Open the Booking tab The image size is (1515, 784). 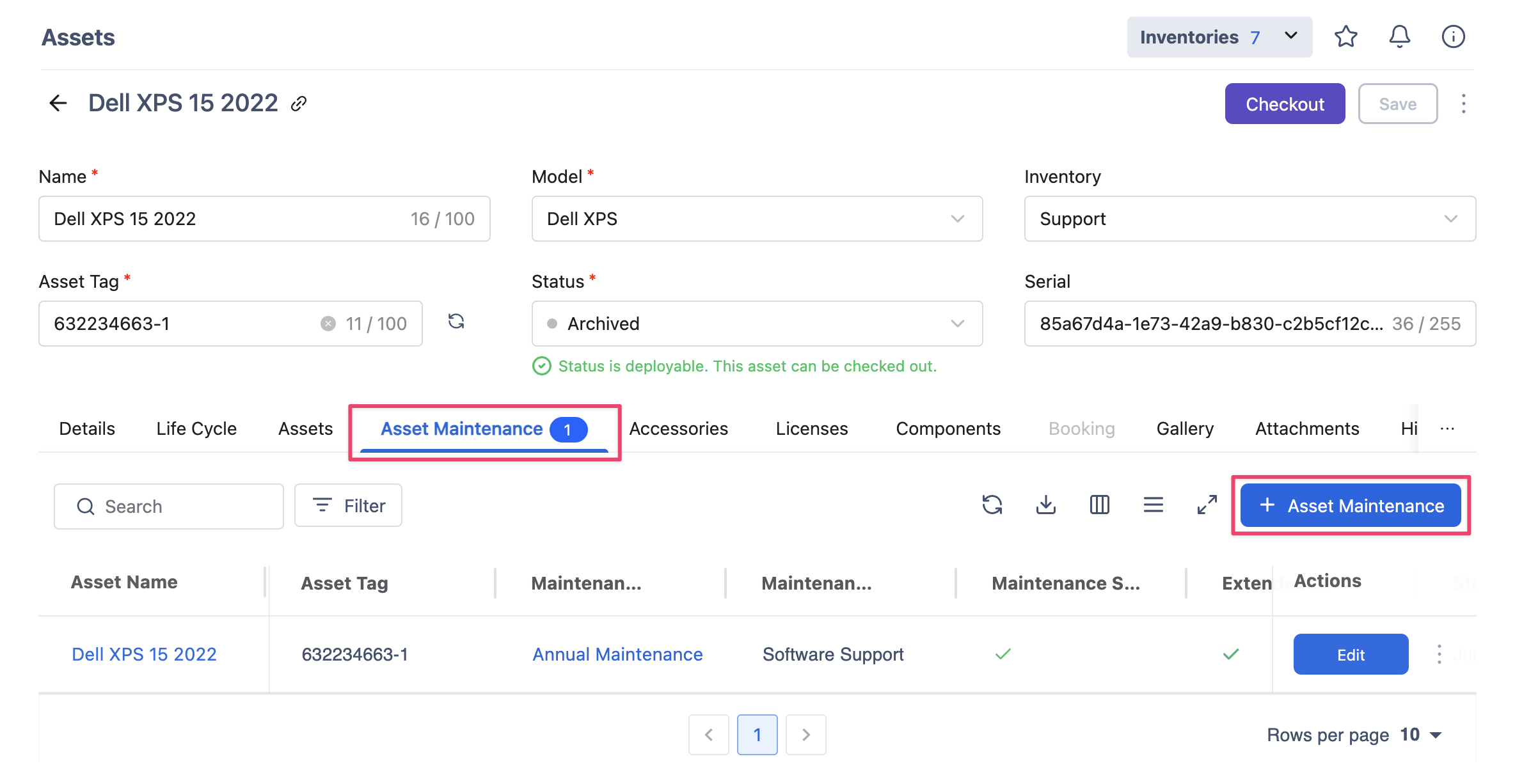coord(1081,428)
